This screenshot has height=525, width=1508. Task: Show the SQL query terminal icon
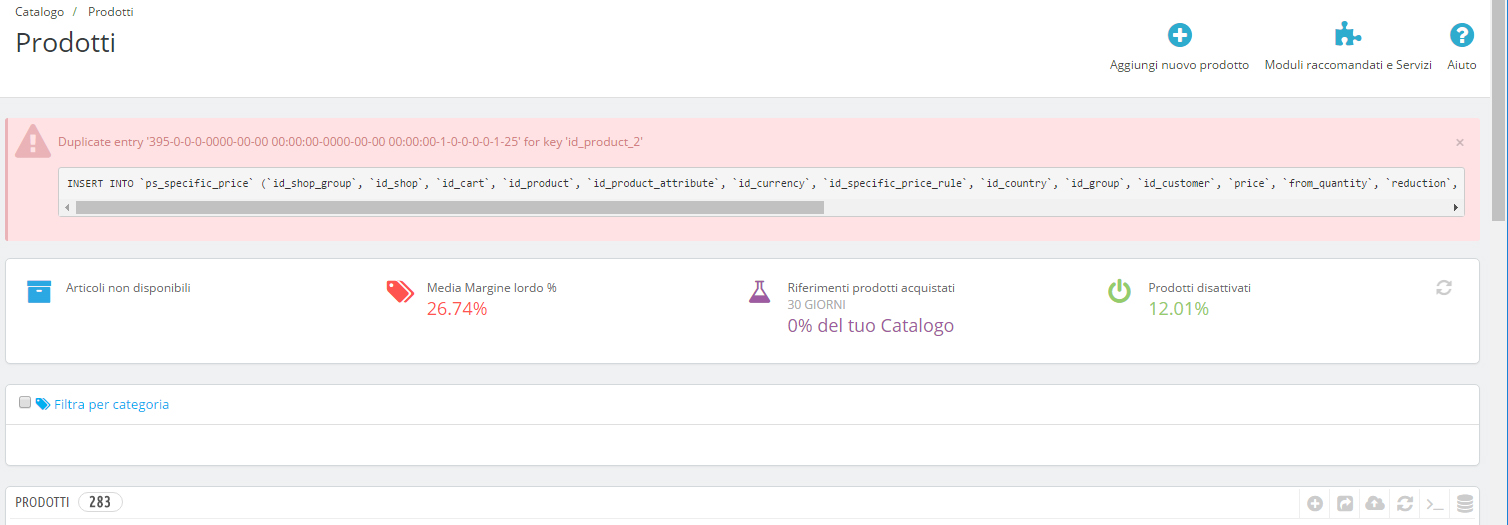click(1435, 503)
